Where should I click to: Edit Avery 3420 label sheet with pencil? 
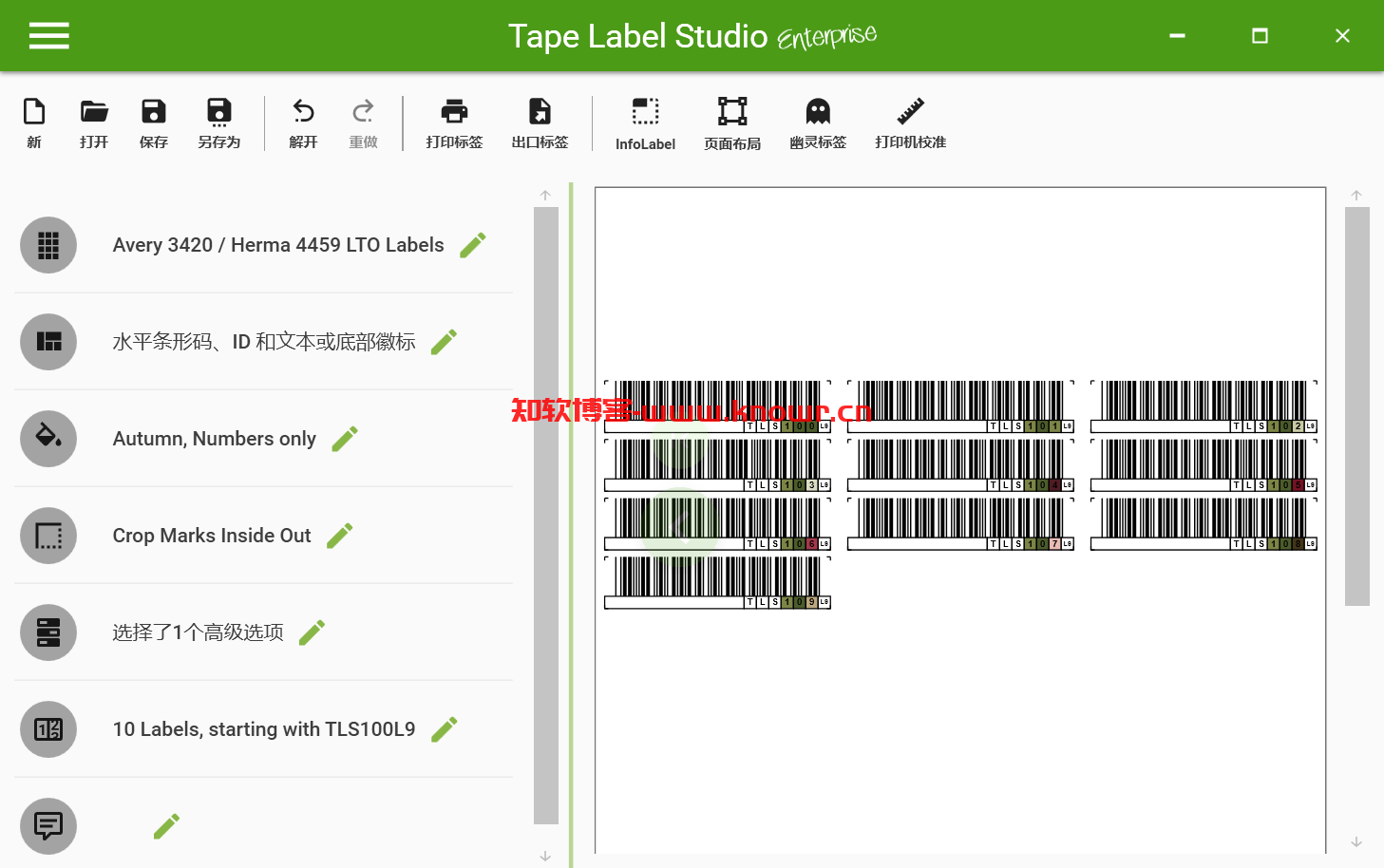[x=473, y=245]
